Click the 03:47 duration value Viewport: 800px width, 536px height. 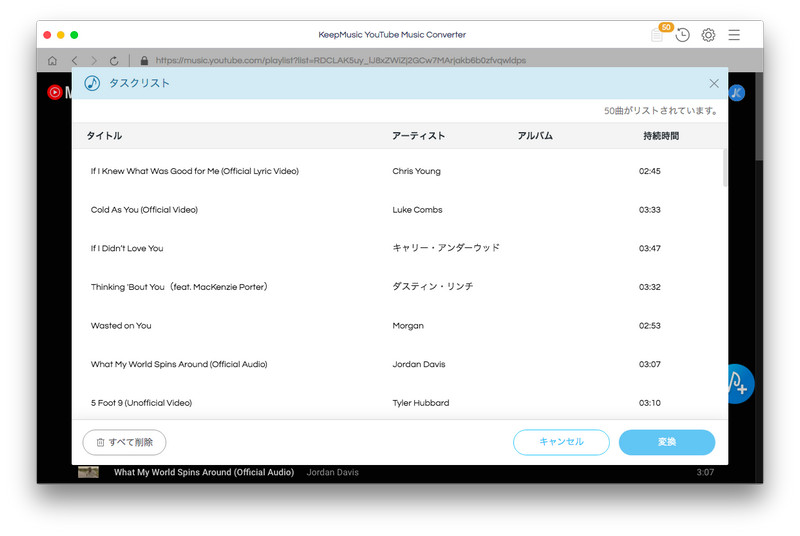(649, 248)
